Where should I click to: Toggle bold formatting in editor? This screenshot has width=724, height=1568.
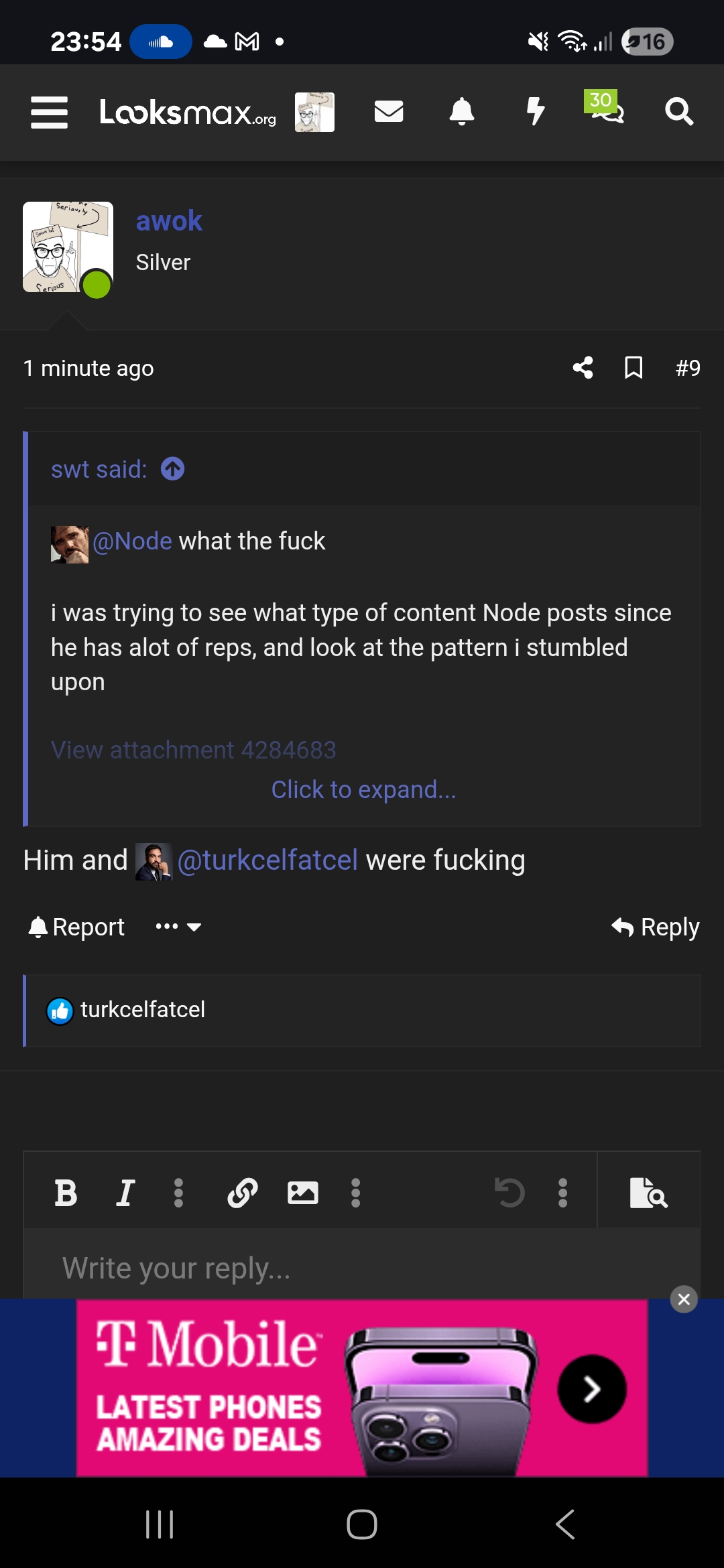(66, 1193)
